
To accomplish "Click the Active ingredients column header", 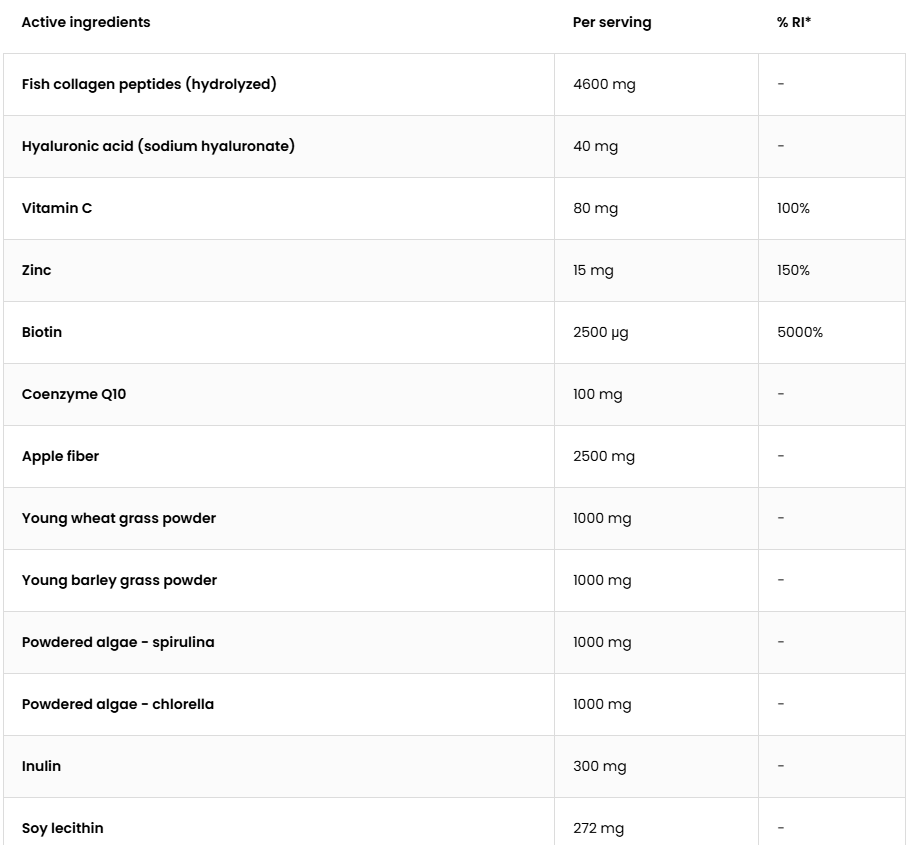I will coord(86,22).
